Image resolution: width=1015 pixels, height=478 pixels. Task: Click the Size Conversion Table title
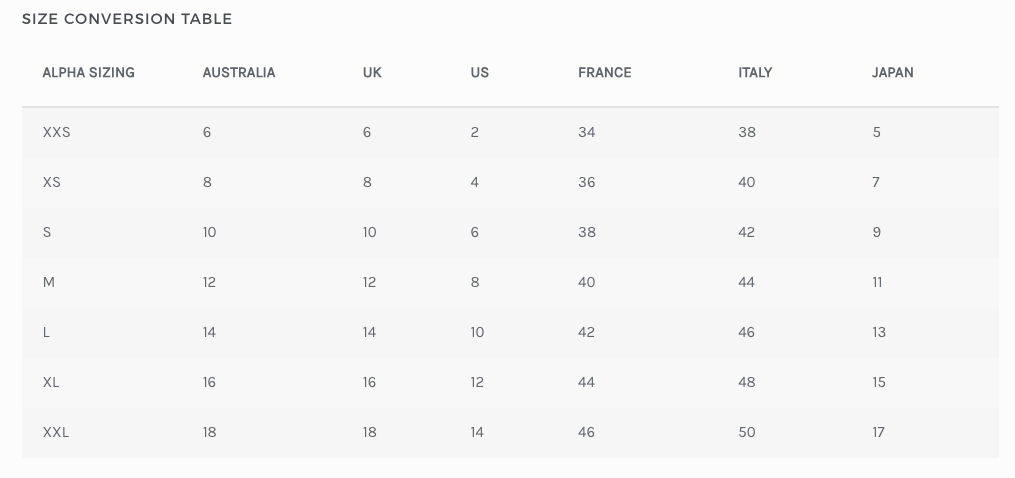coord(127,19)
